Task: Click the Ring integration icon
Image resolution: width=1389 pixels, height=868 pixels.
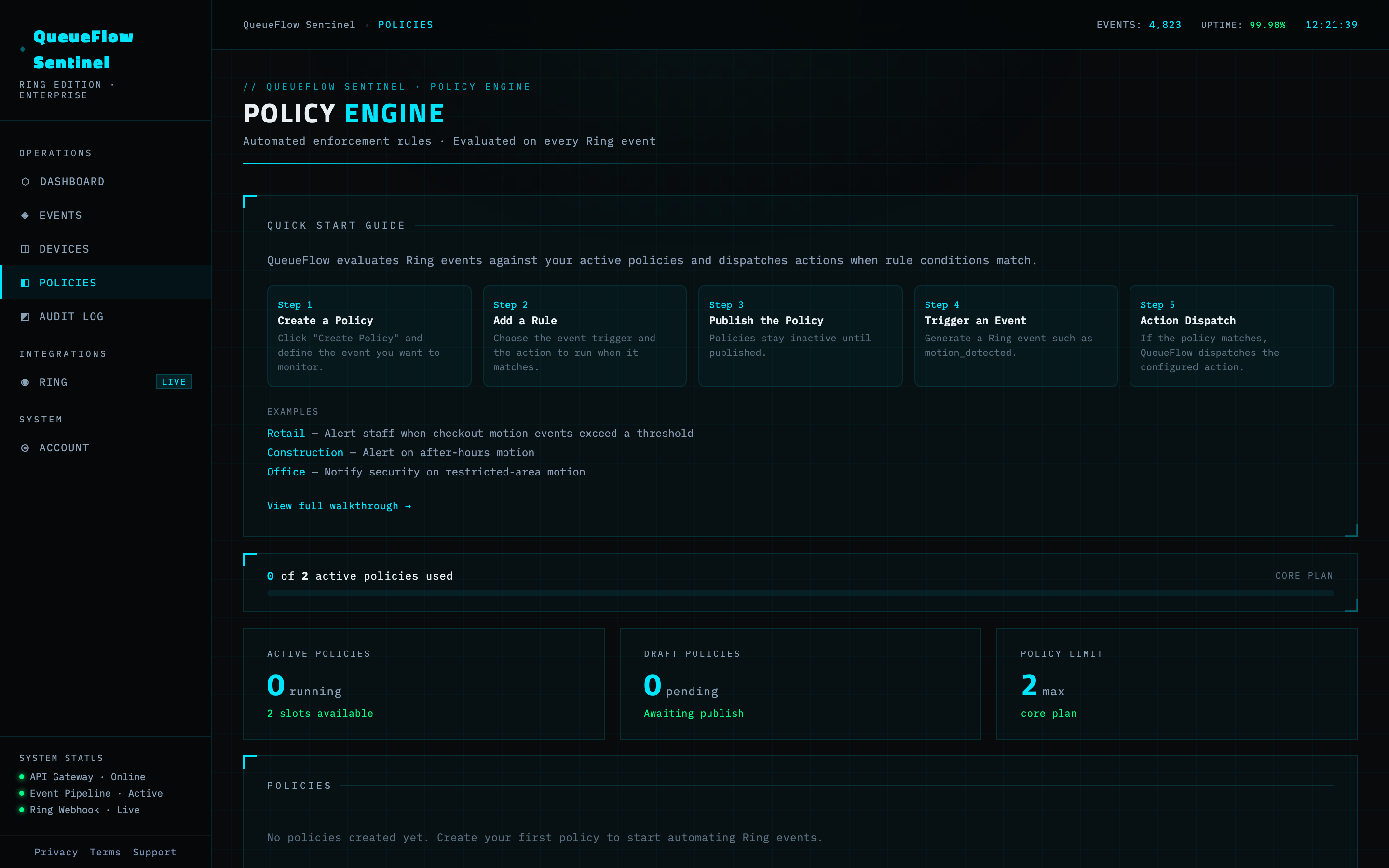Action: [x=25, y=382]
